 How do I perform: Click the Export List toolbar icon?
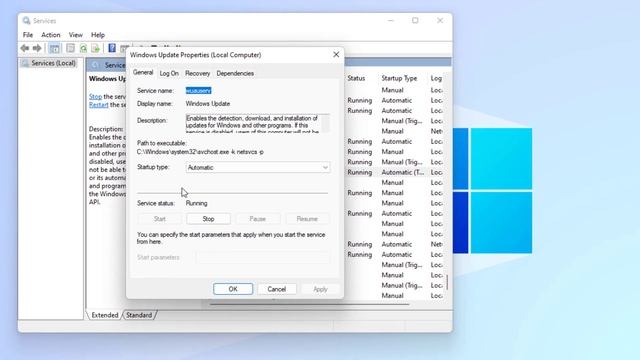[96, 48]
